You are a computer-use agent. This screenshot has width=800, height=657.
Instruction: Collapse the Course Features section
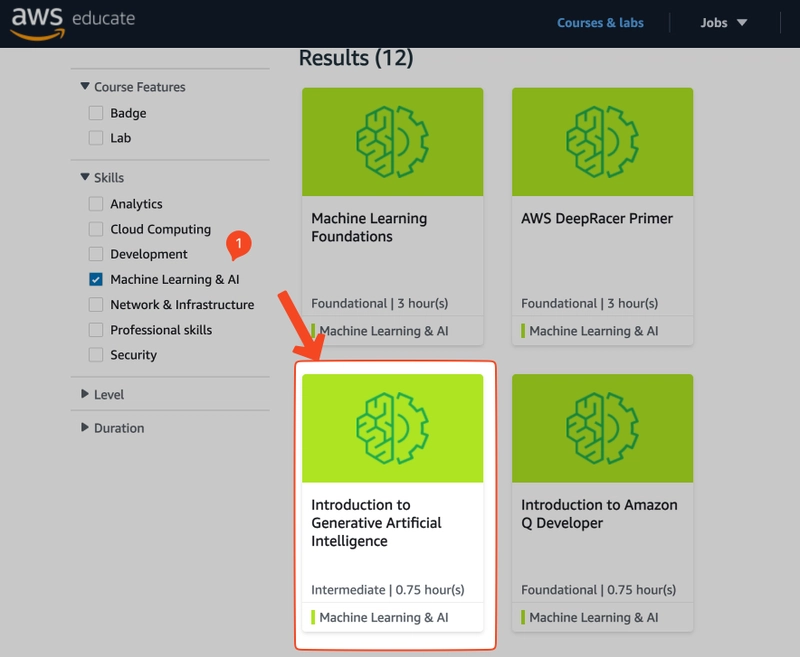[x=133, y=87]
